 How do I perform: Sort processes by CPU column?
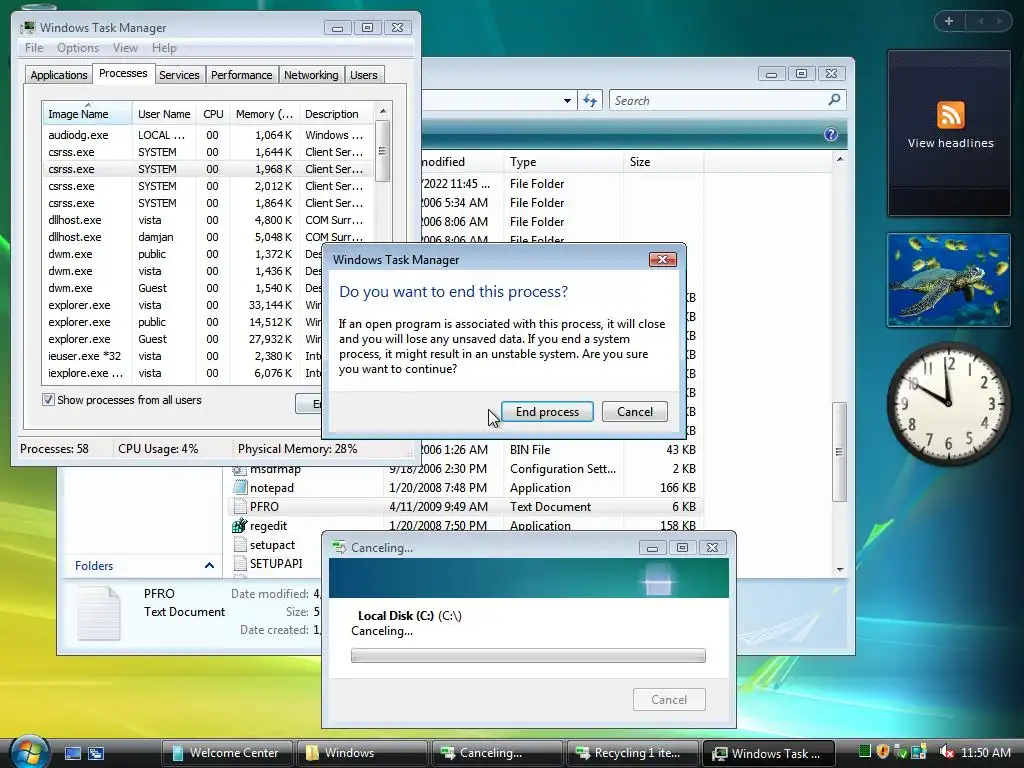tap(213, 114)
